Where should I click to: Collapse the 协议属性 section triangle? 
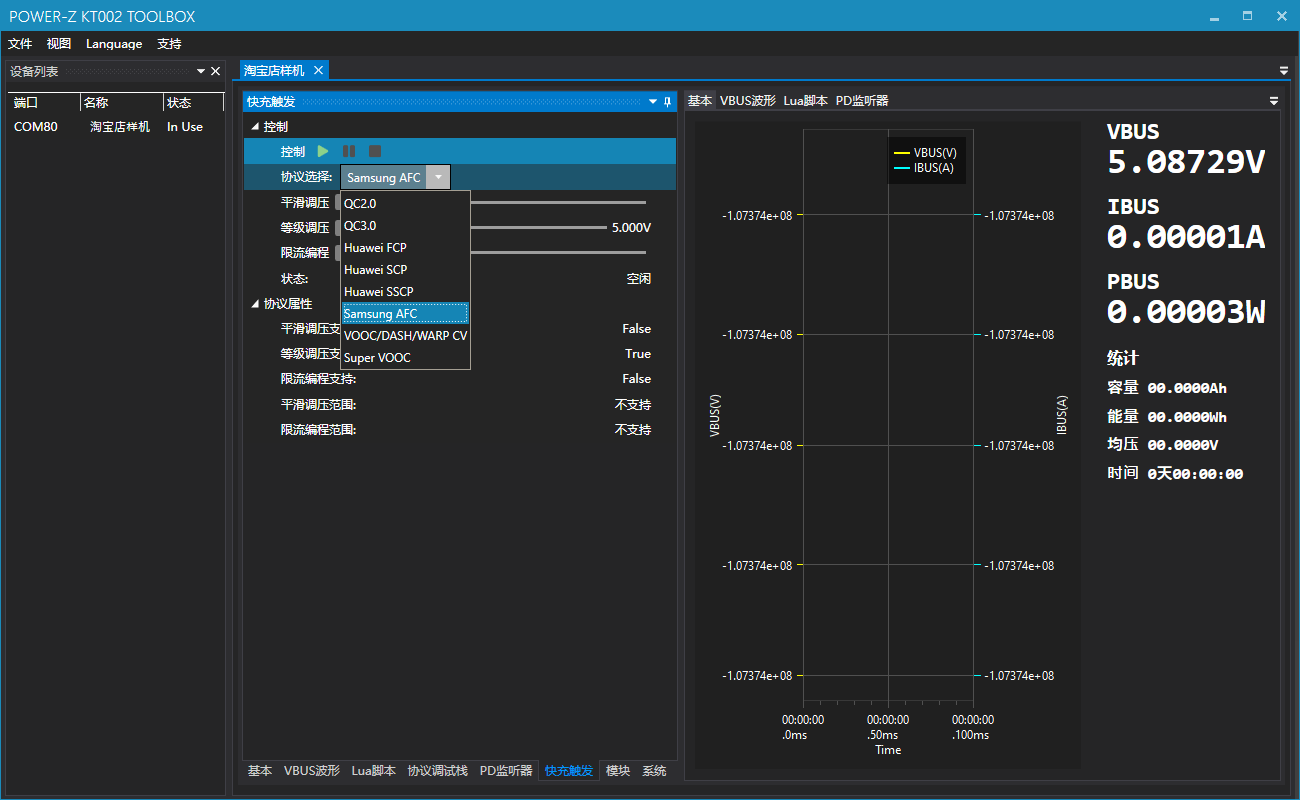click(255, 304)
